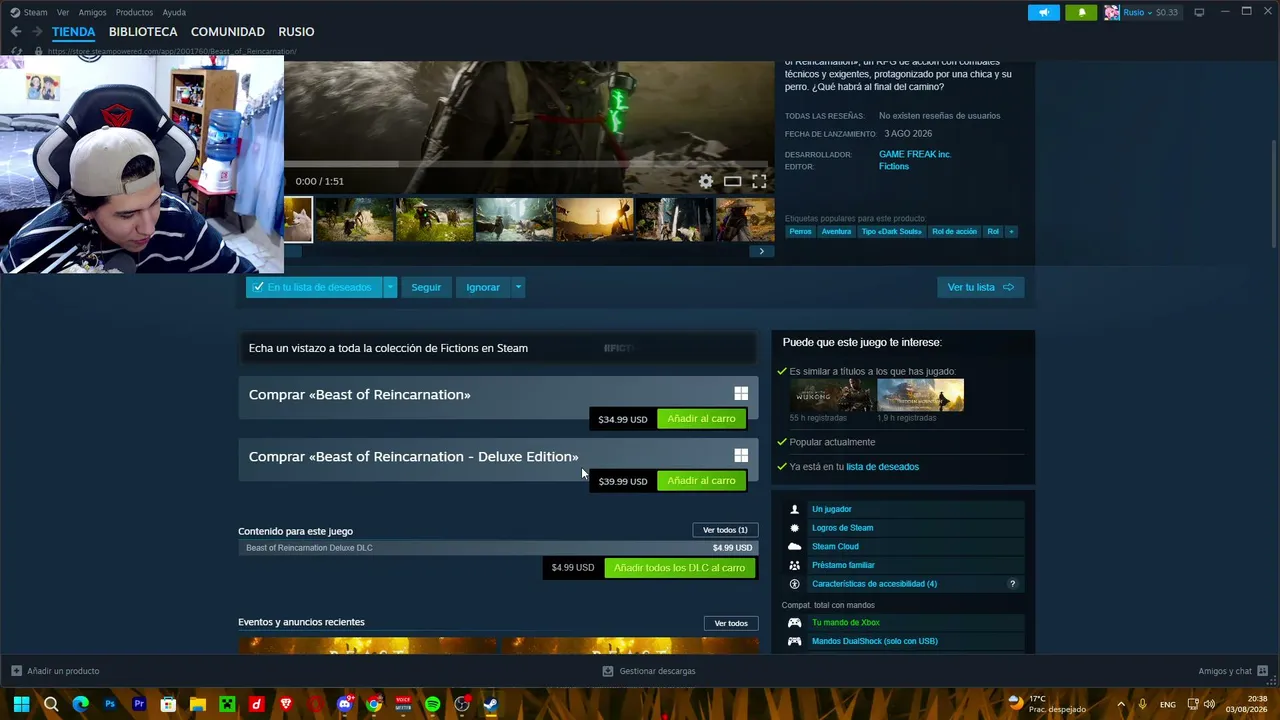Click the Ignorar button

tap(483, 287)
